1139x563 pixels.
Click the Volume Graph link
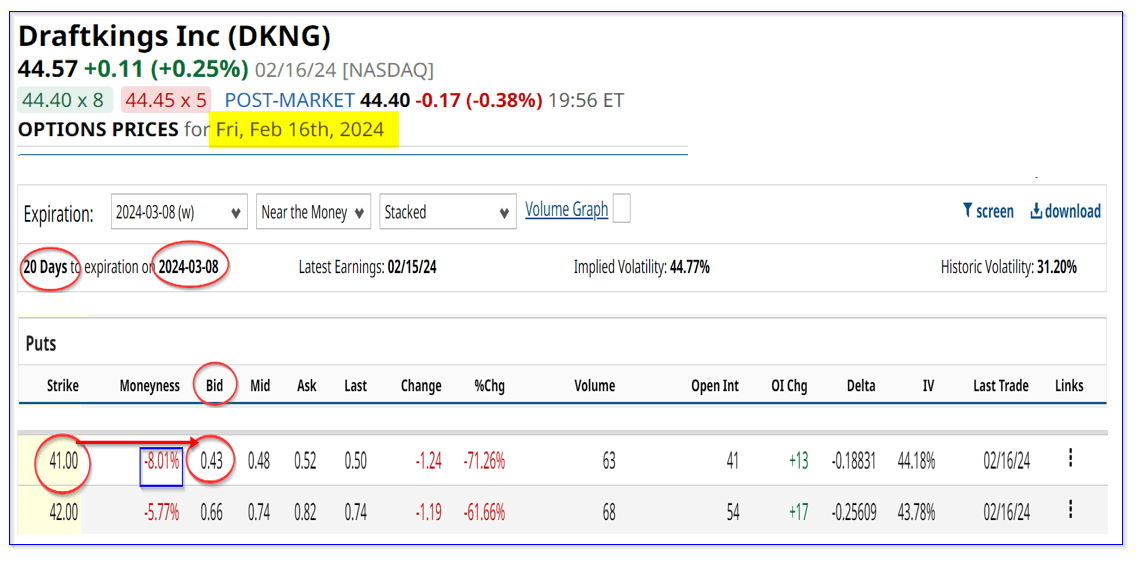[566, 210]
